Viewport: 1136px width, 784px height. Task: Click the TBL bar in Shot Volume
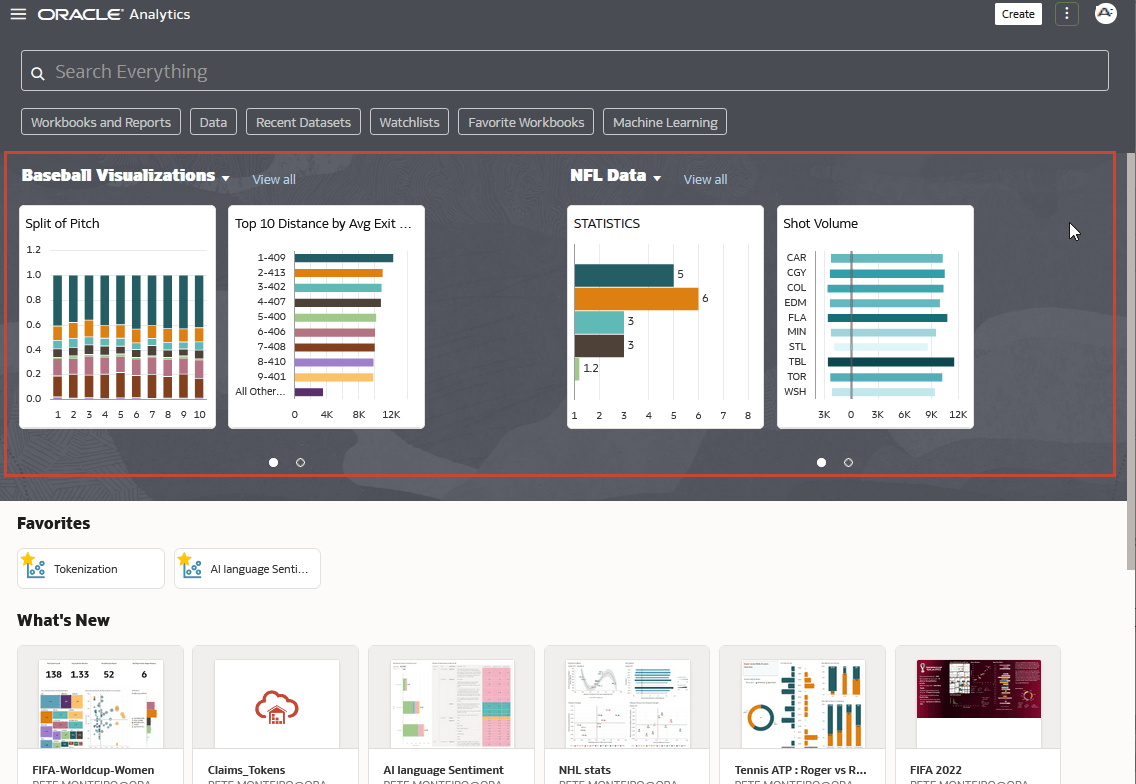coord(890,362)
